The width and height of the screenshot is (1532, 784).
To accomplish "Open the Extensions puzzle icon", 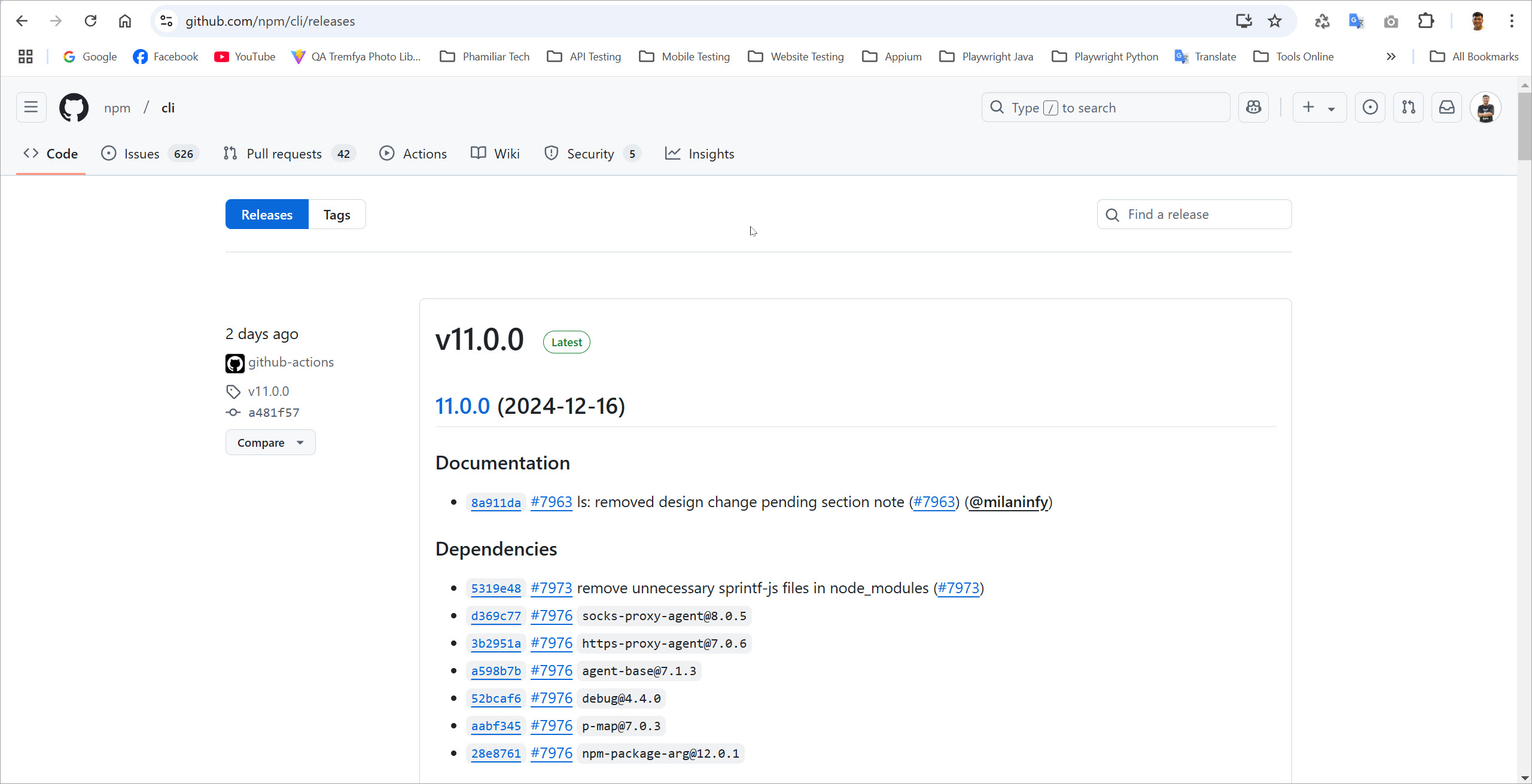I will point(1426,22).
